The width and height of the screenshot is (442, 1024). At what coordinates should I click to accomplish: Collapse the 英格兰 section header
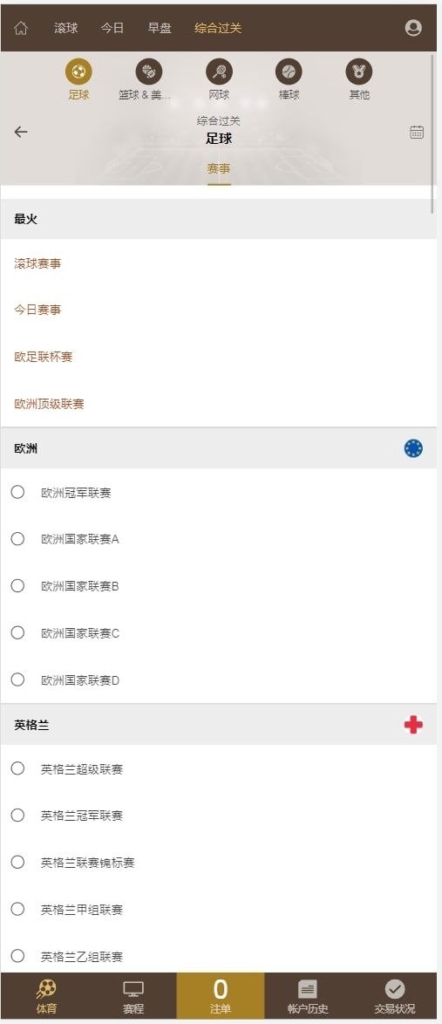(x=219, y=725)
